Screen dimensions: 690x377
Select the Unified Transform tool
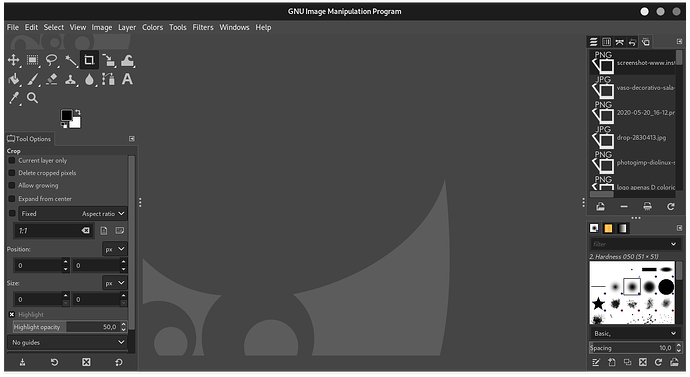[x=108, y=60]
